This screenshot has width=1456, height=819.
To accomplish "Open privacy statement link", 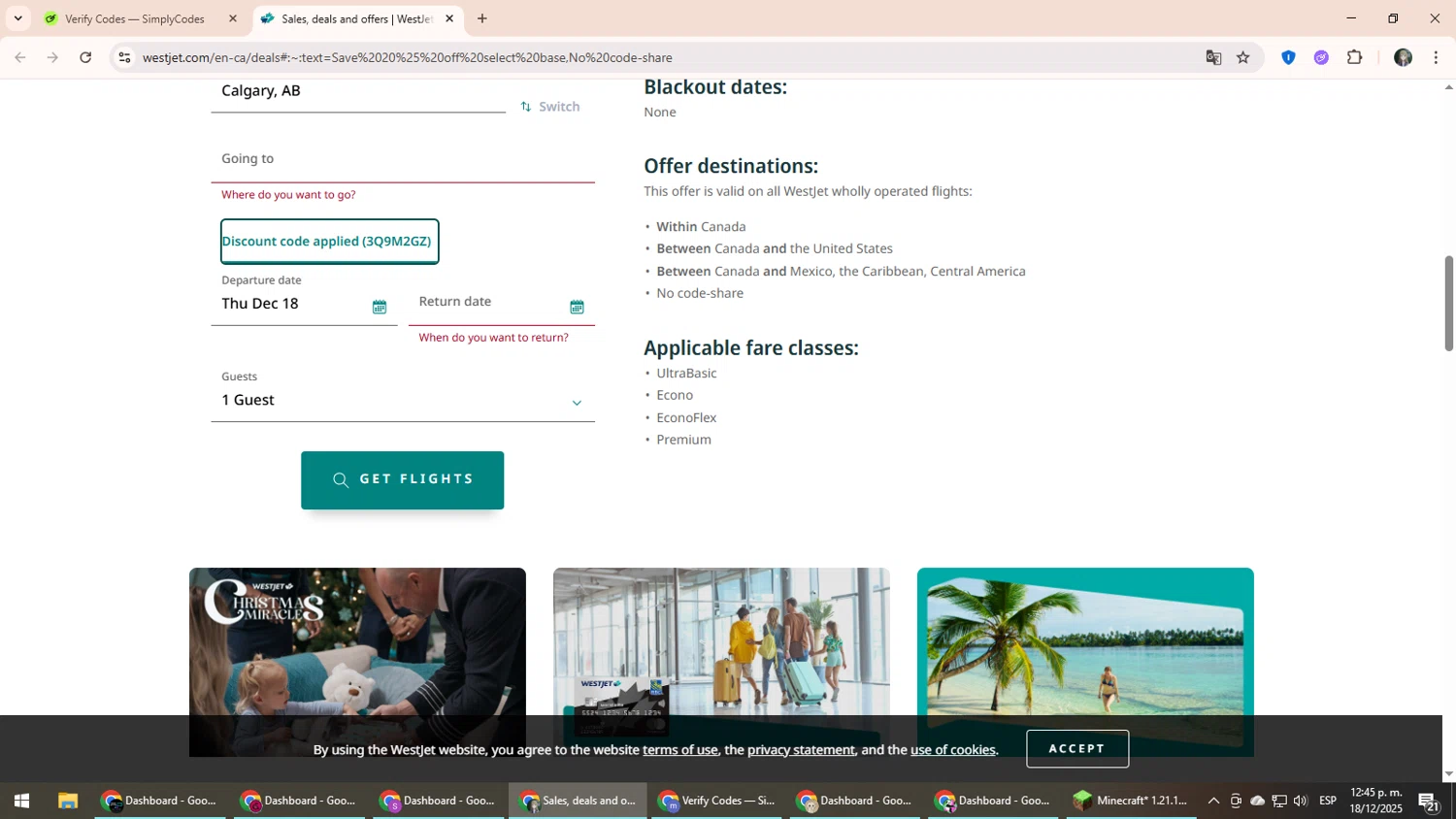I will click(801, 749).
